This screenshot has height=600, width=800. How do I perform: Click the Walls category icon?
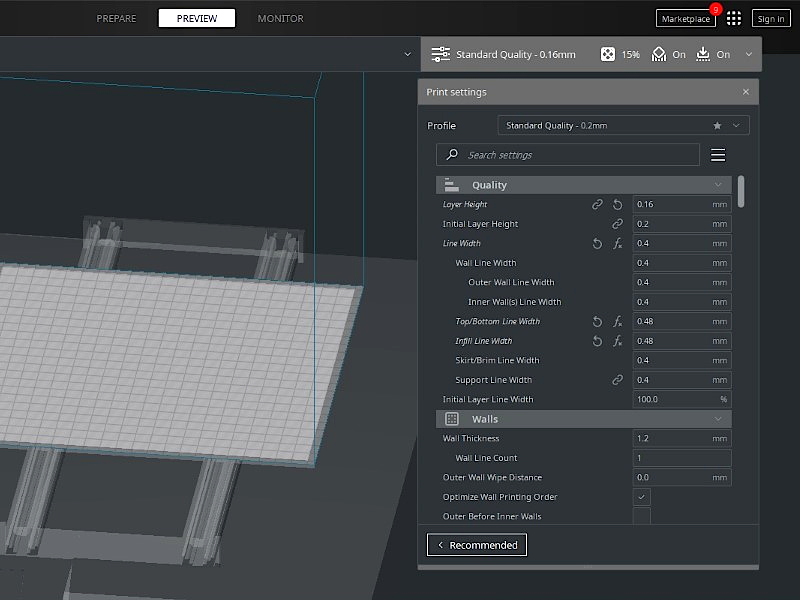click(x=452, y=419)
